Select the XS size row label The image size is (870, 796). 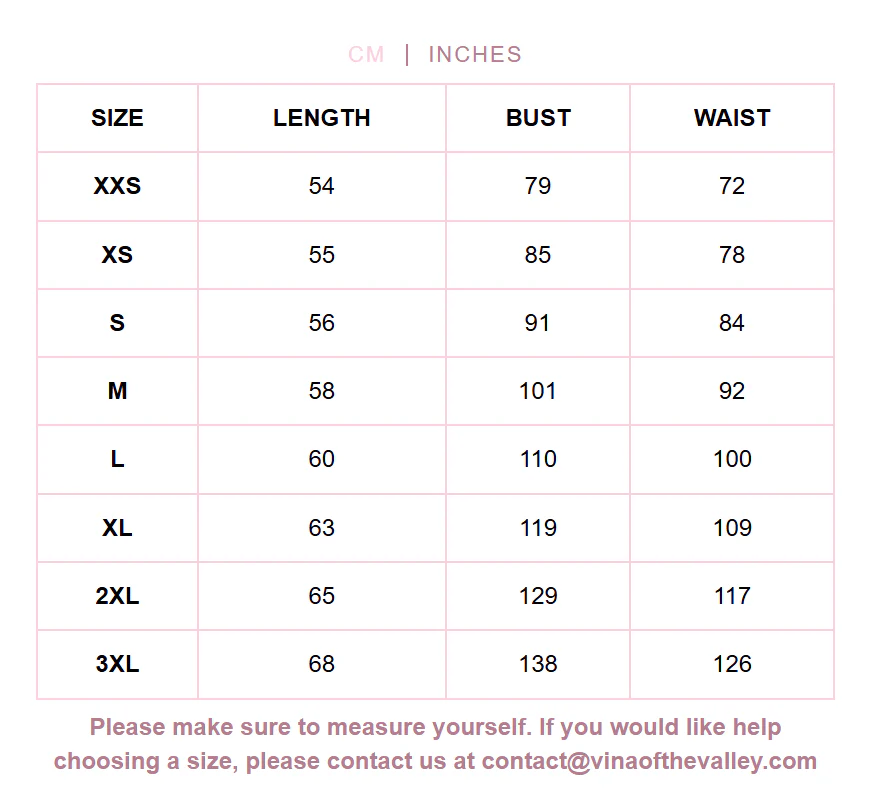117,255
